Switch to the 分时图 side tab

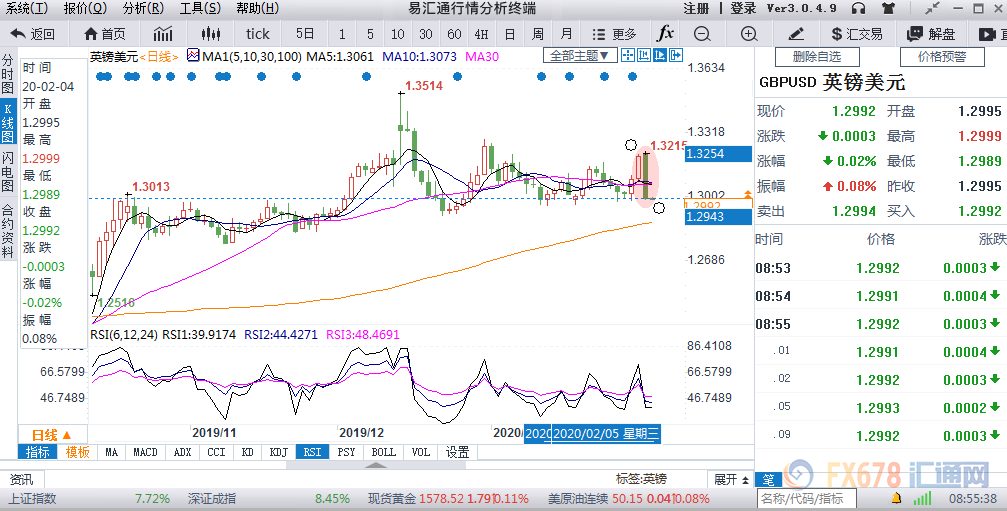[x=7, y=74]
